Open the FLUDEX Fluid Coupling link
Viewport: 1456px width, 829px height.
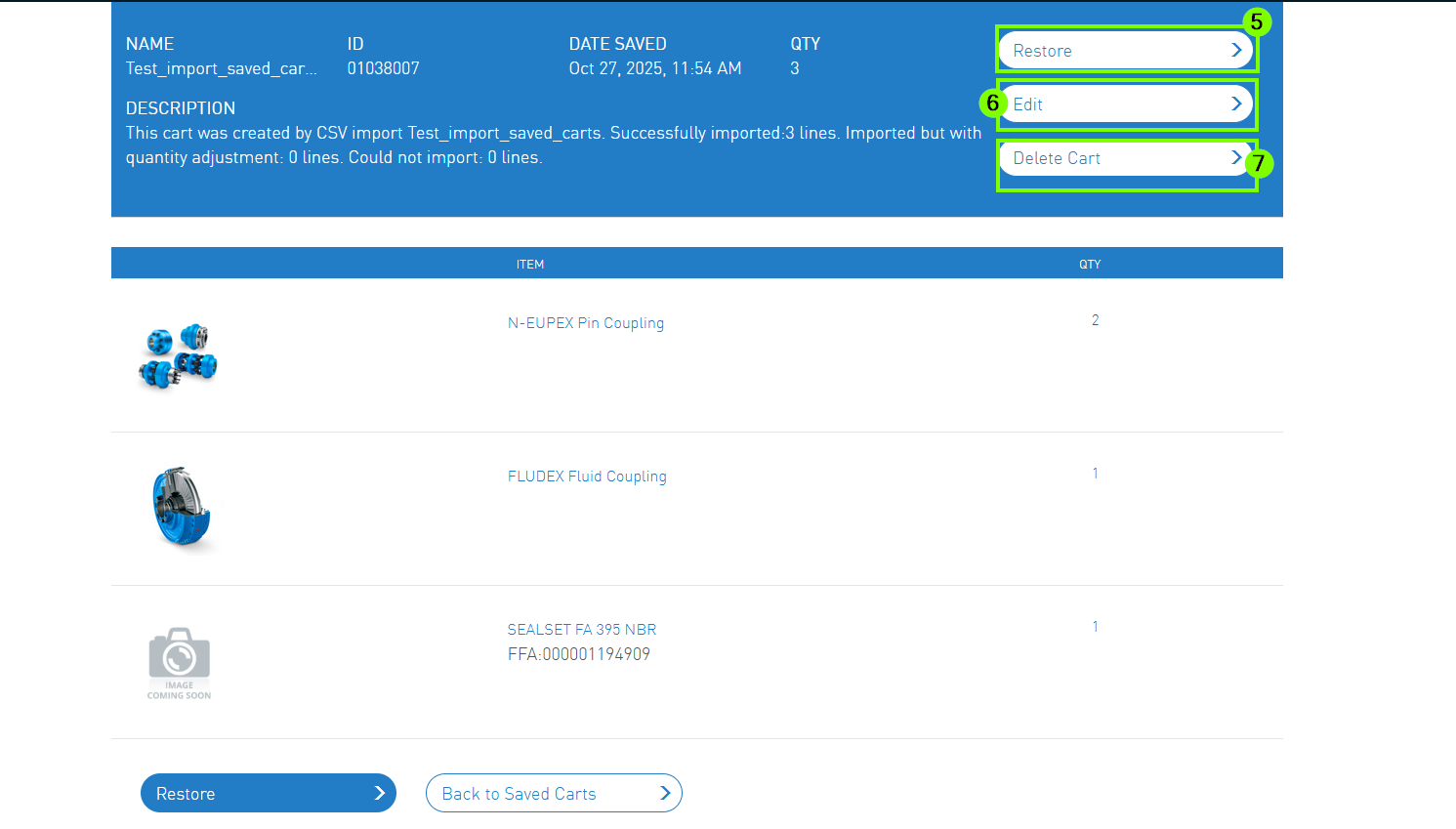587,477
